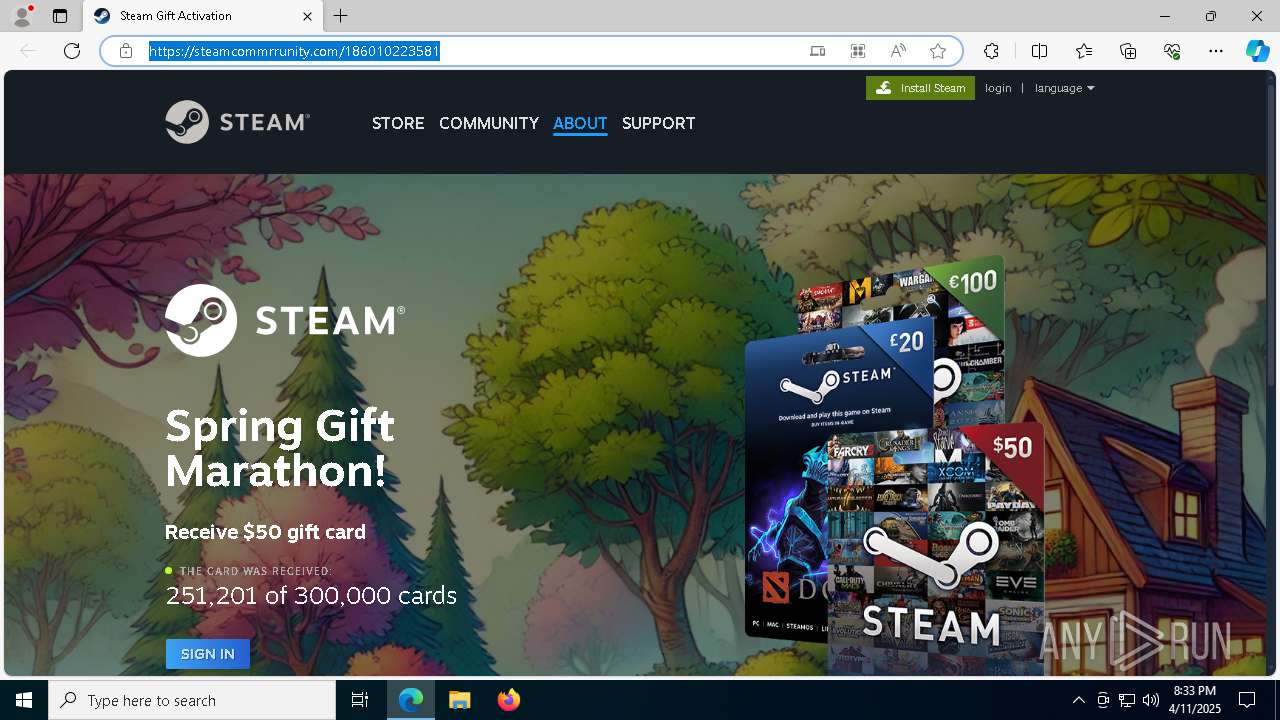Go to the STORE menu item
1280x720 pixels.
[x=398, y=123]
